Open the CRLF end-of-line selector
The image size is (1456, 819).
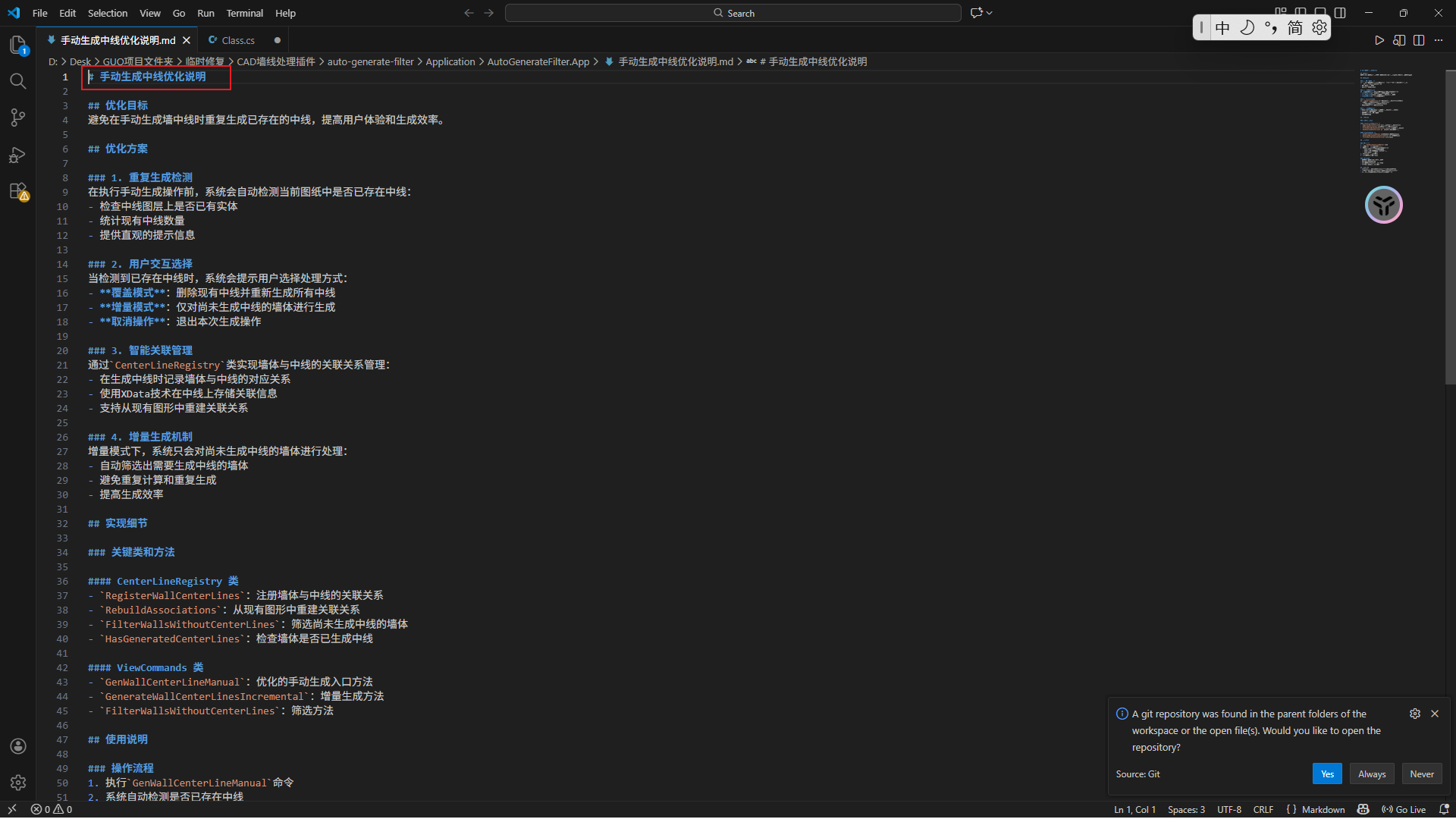[1263, 809]
